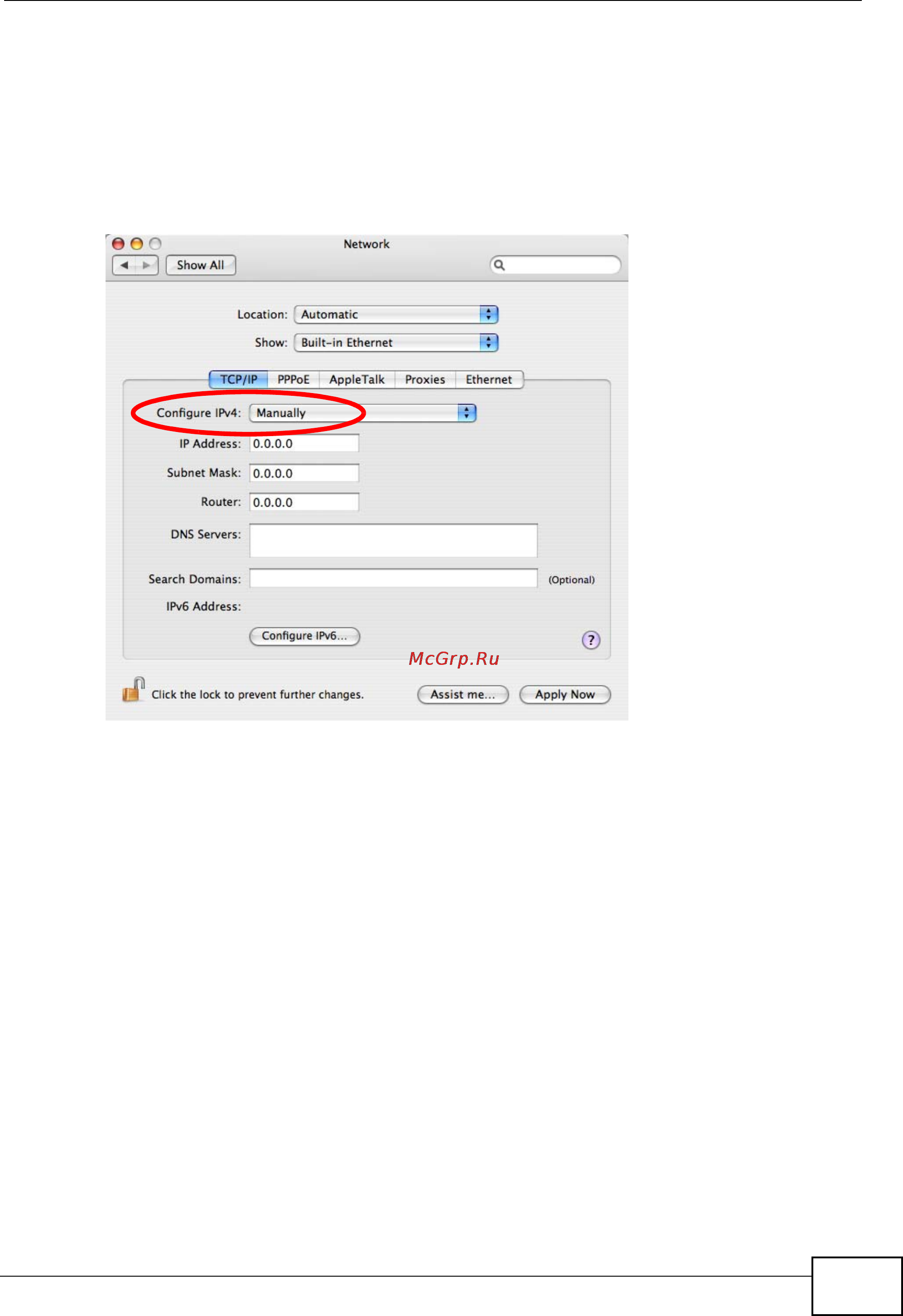
Task: Click the Show All button
Action: [200, 265]
